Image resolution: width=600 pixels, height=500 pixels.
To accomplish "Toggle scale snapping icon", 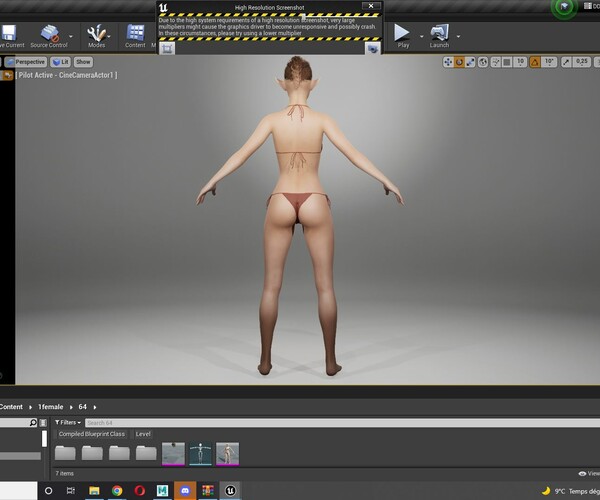I will (x=566, y=62).
